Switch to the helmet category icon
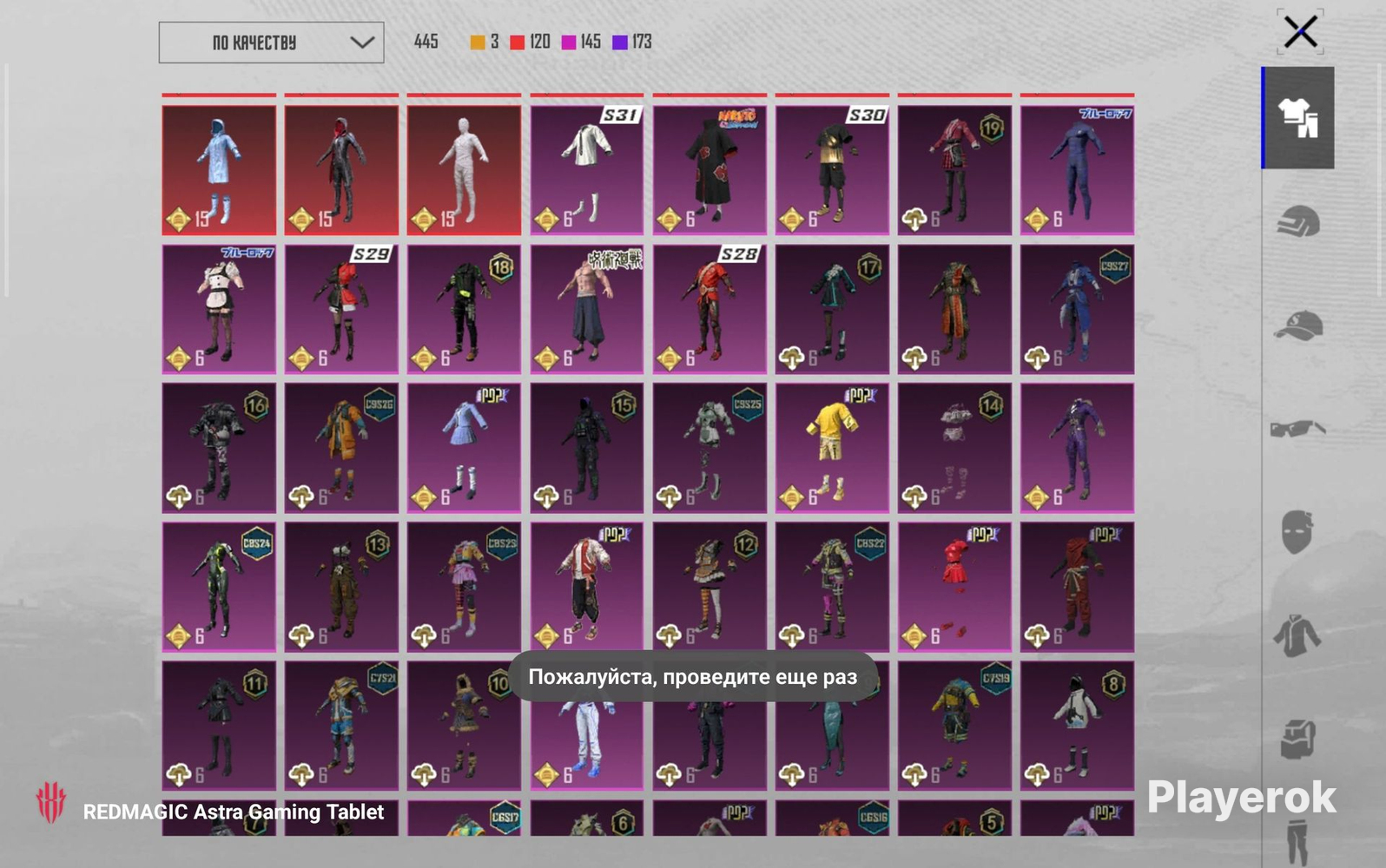Screen dimensions: 1386x868 coord(1298,221)
